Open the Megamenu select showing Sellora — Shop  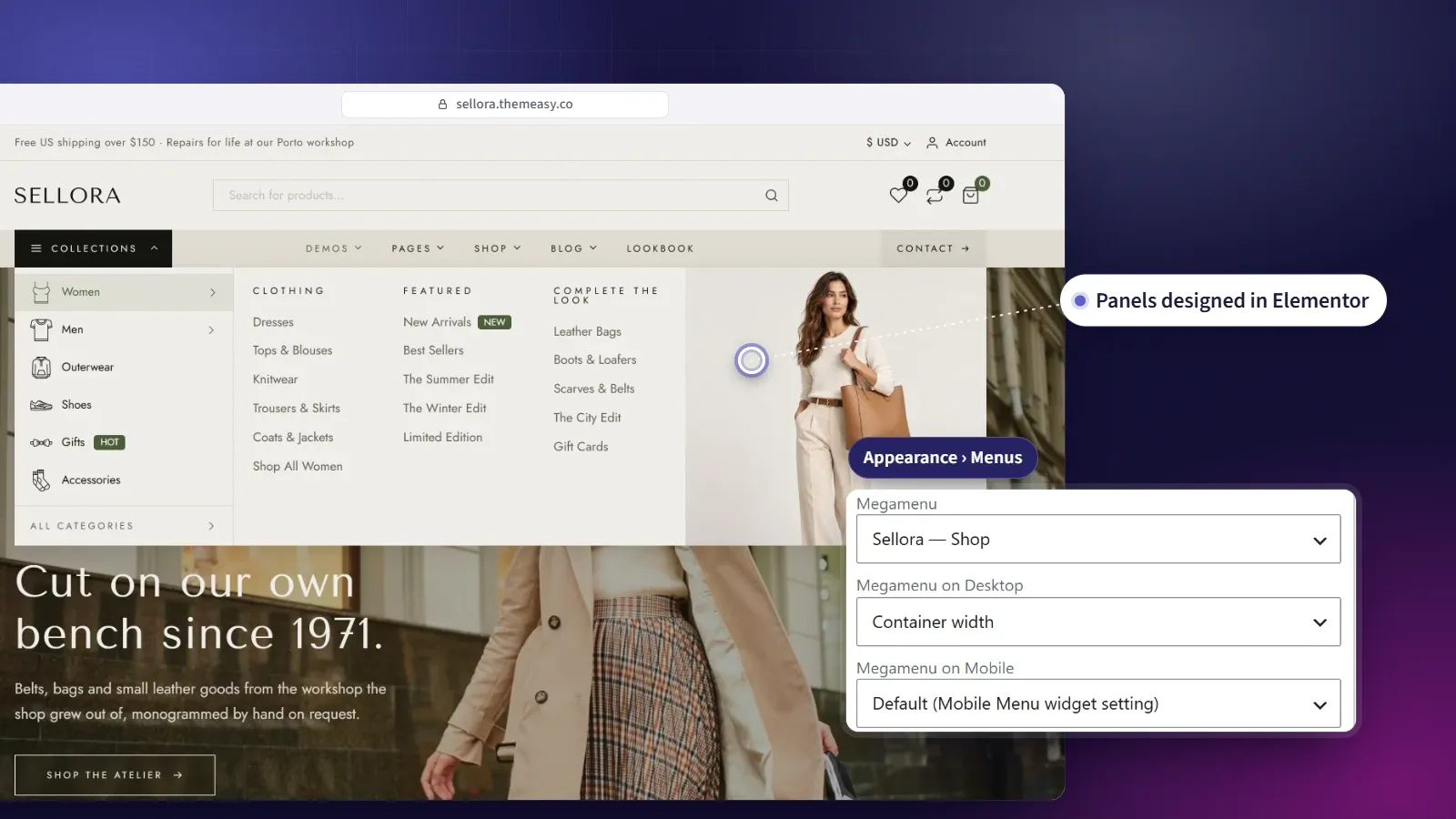tap(1098, 539)
